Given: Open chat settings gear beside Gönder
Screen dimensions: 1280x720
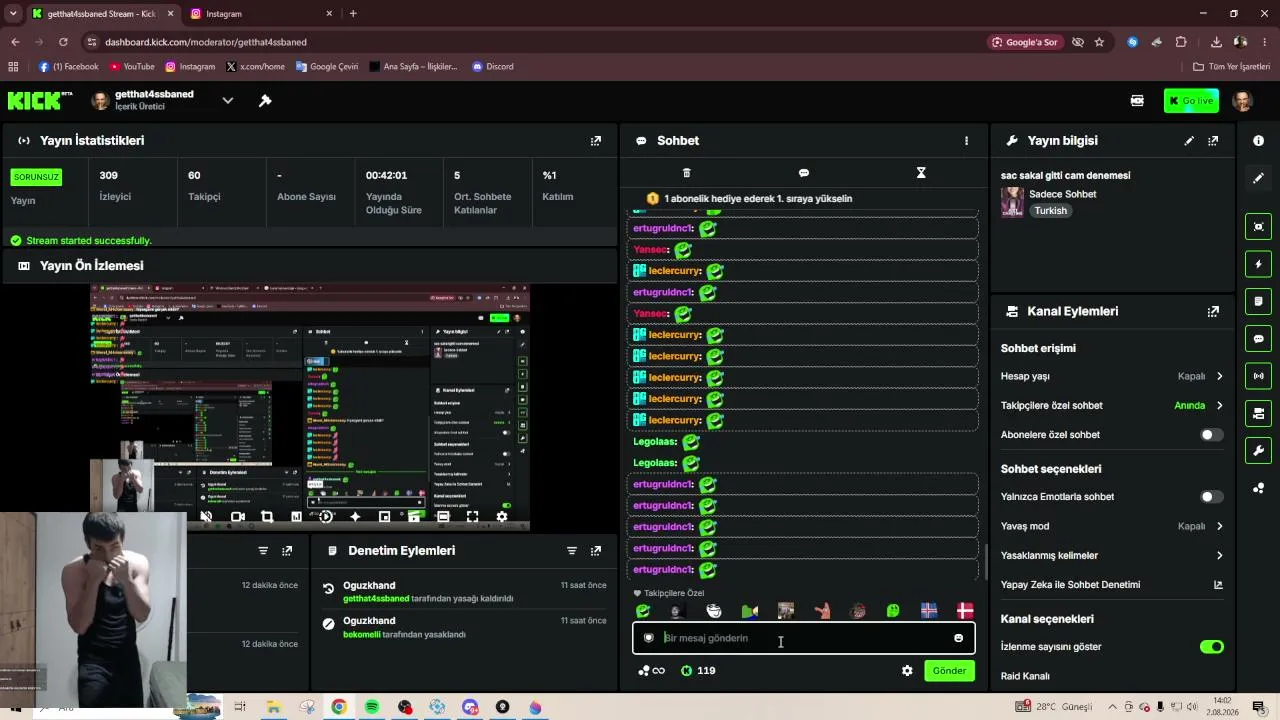Looking at the screenshot, I should (x=907, y=671).
